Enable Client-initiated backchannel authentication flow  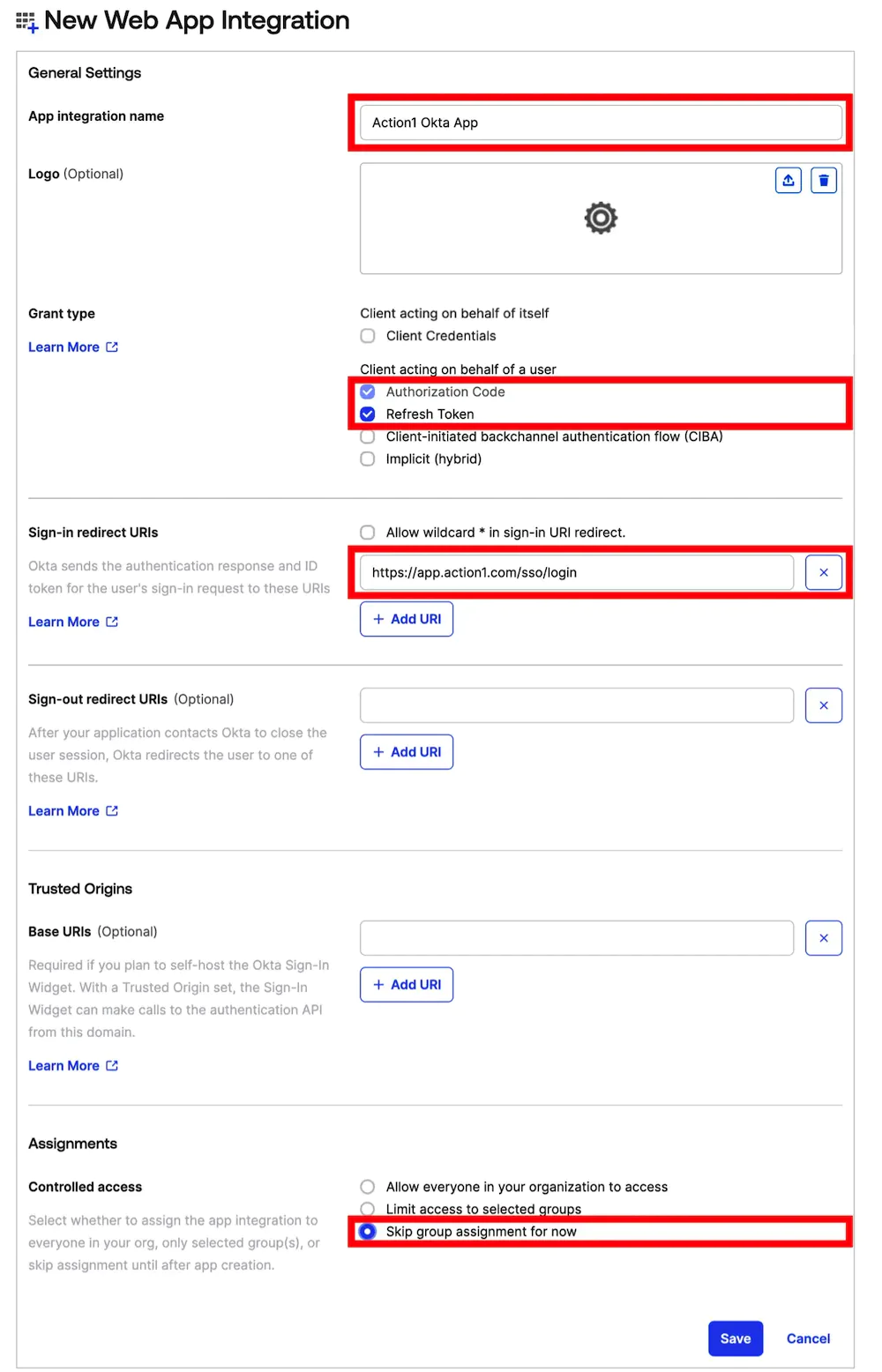coord(367,436)
